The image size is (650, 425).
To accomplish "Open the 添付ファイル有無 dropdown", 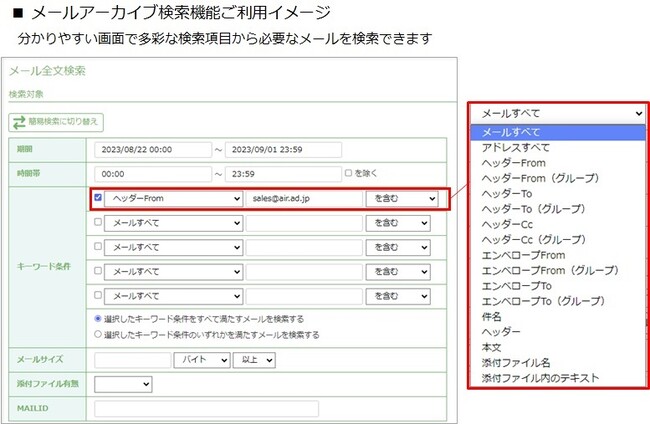I will [123, 383].
